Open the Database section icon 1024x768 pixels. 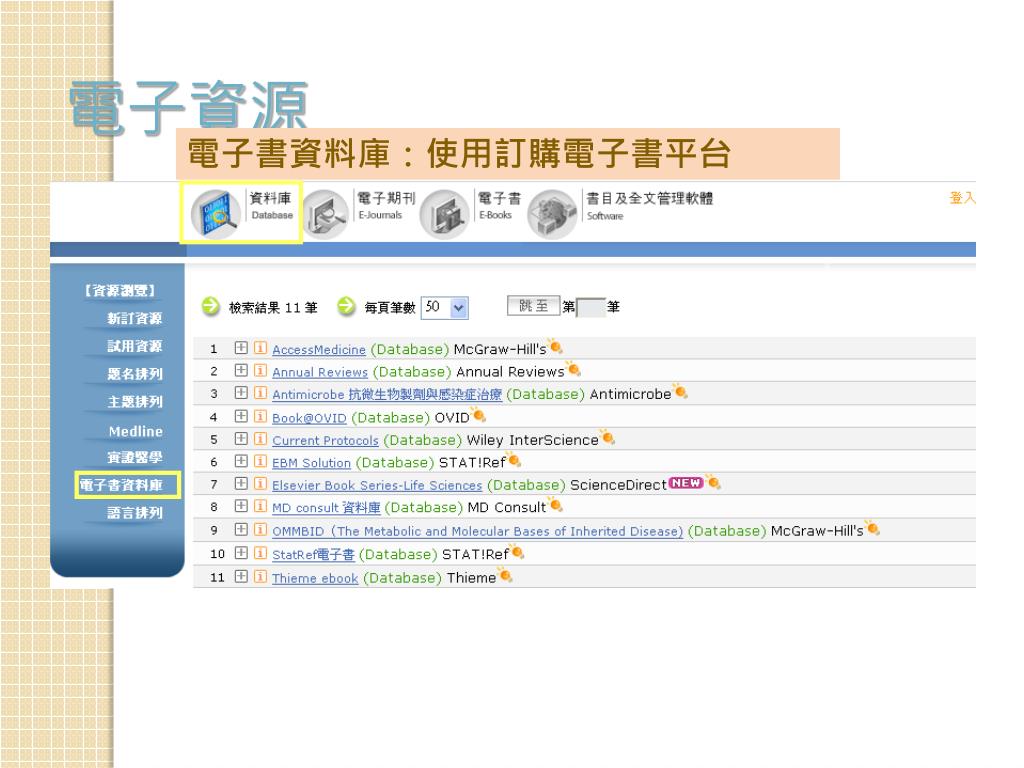(215, 214)
